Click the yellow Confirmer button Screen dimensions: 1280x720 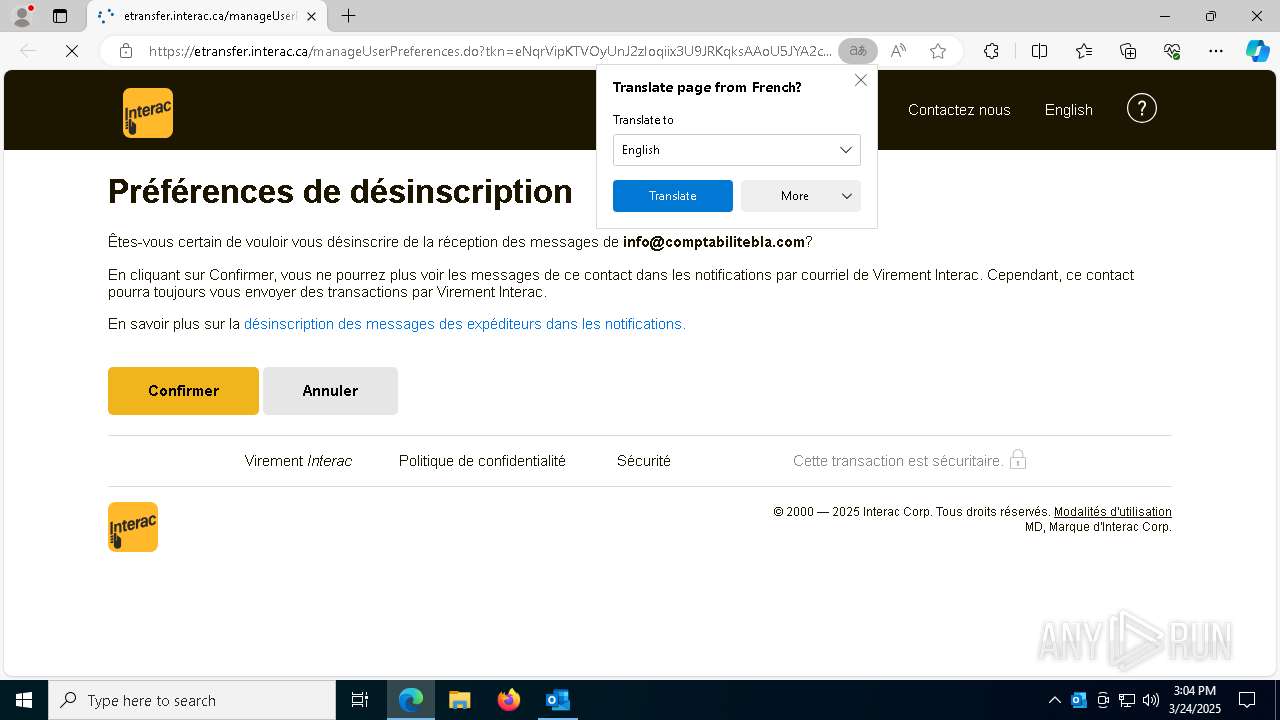(183, 391)
